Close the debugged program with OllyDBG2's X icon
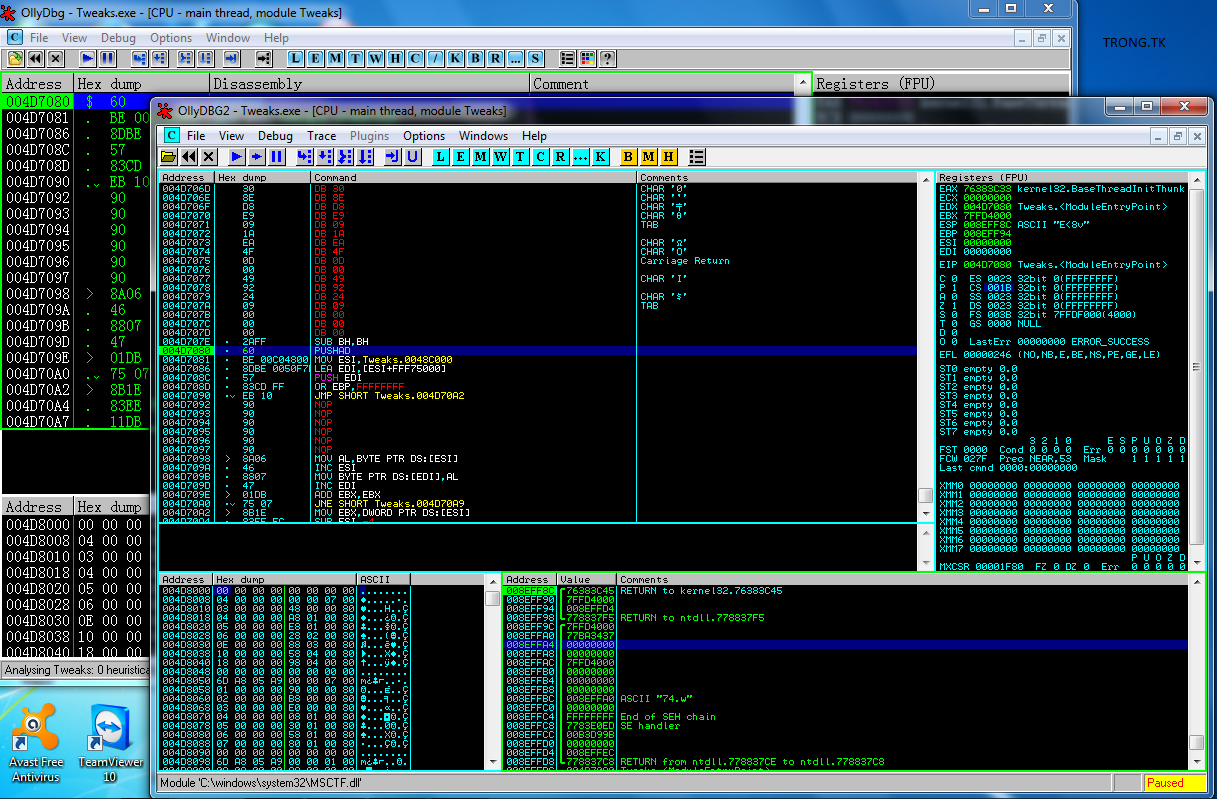The width and height of the screenshot is (1217, 799). point(208,157)
